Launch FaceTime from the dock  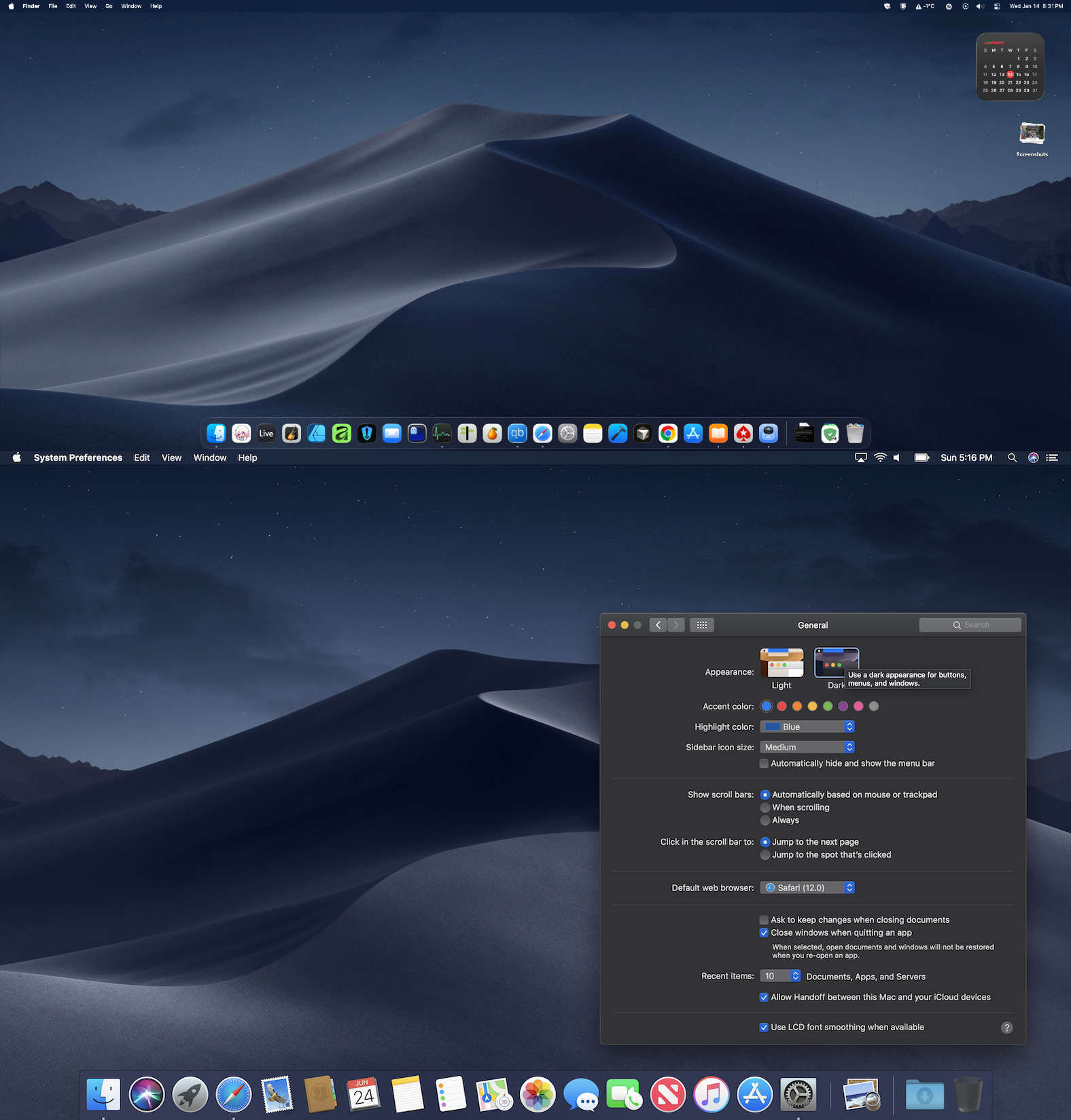pos(624,1094)
